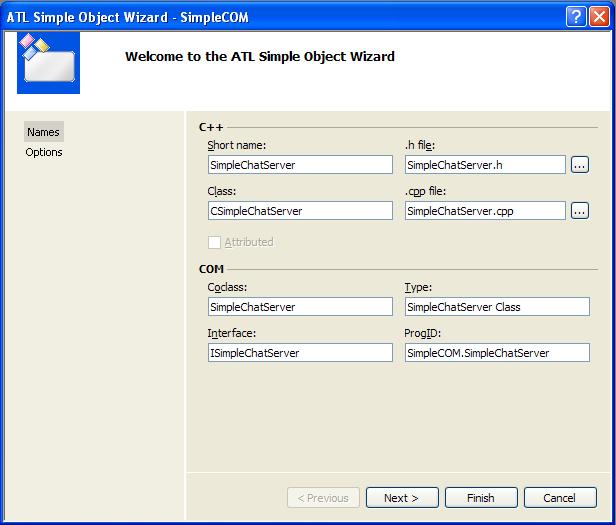Click the 'Type:' label
This screenshot has width=616, height=525.
(x=418, y=287)
